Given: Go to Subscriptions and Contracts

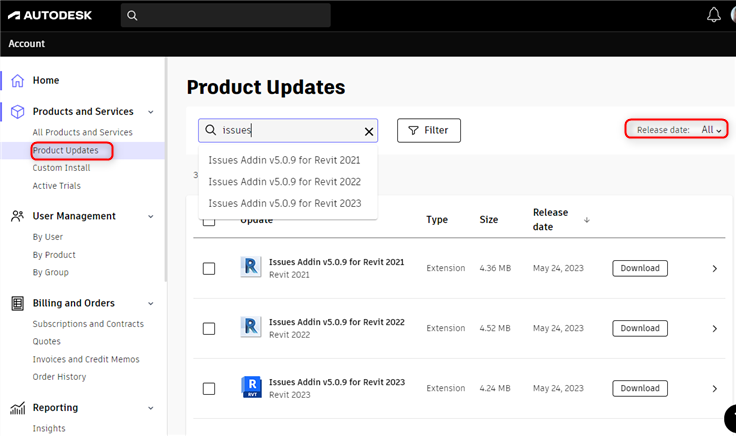Looking at the screenshot, I should point(88,324).
